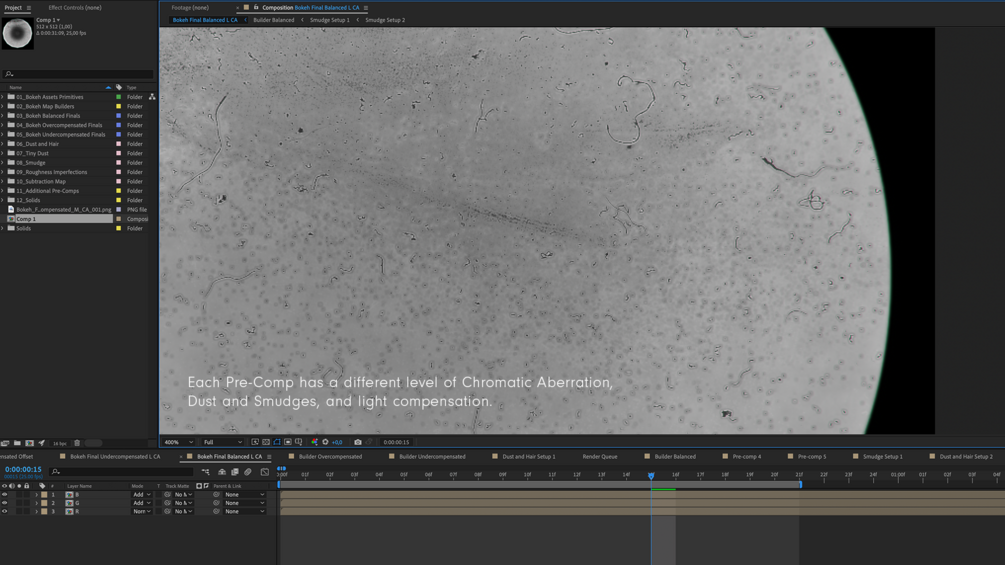This screenshot has width=1005, height=565.
Task: Click the rocket project settings icon
Action: [x=42, y=443]
